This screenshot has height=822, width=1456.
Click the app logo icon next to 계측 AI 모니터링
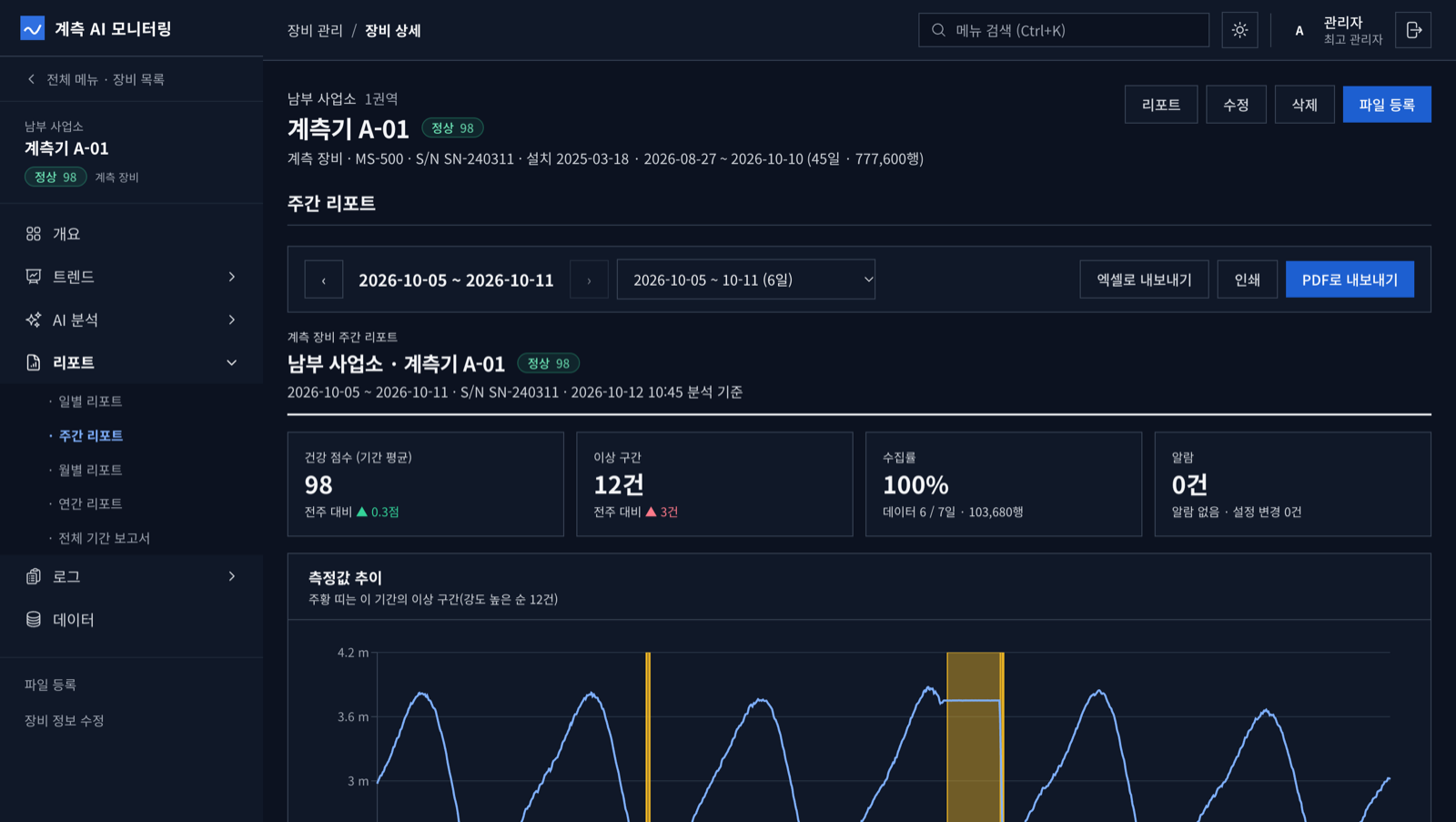click(32, 29)
